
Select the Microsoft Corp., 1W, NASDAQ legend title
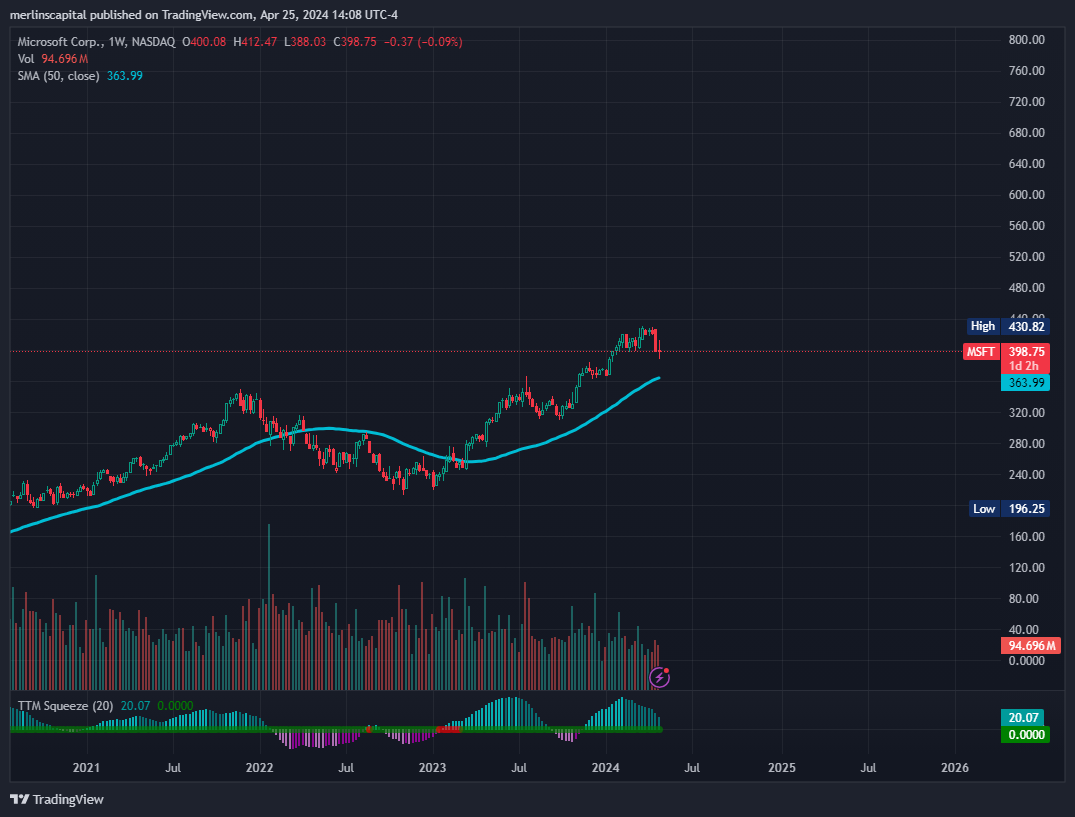pos(96,42)
